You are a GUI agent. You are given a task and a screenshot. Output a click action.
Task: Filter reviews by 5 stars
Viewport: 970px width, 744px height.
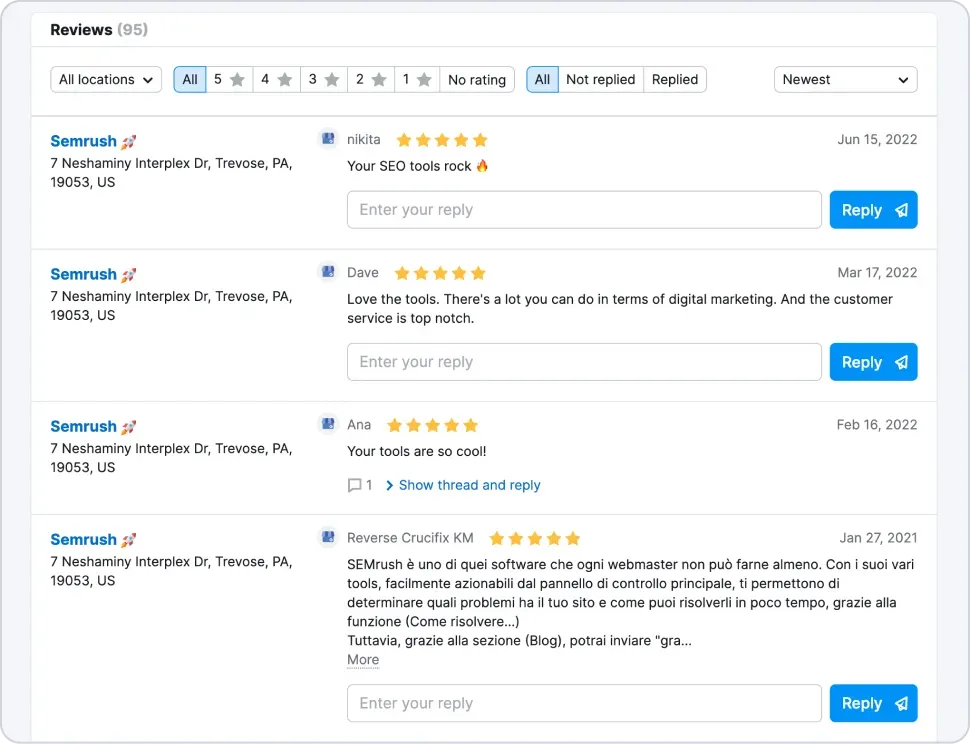(x=230, y=80)
